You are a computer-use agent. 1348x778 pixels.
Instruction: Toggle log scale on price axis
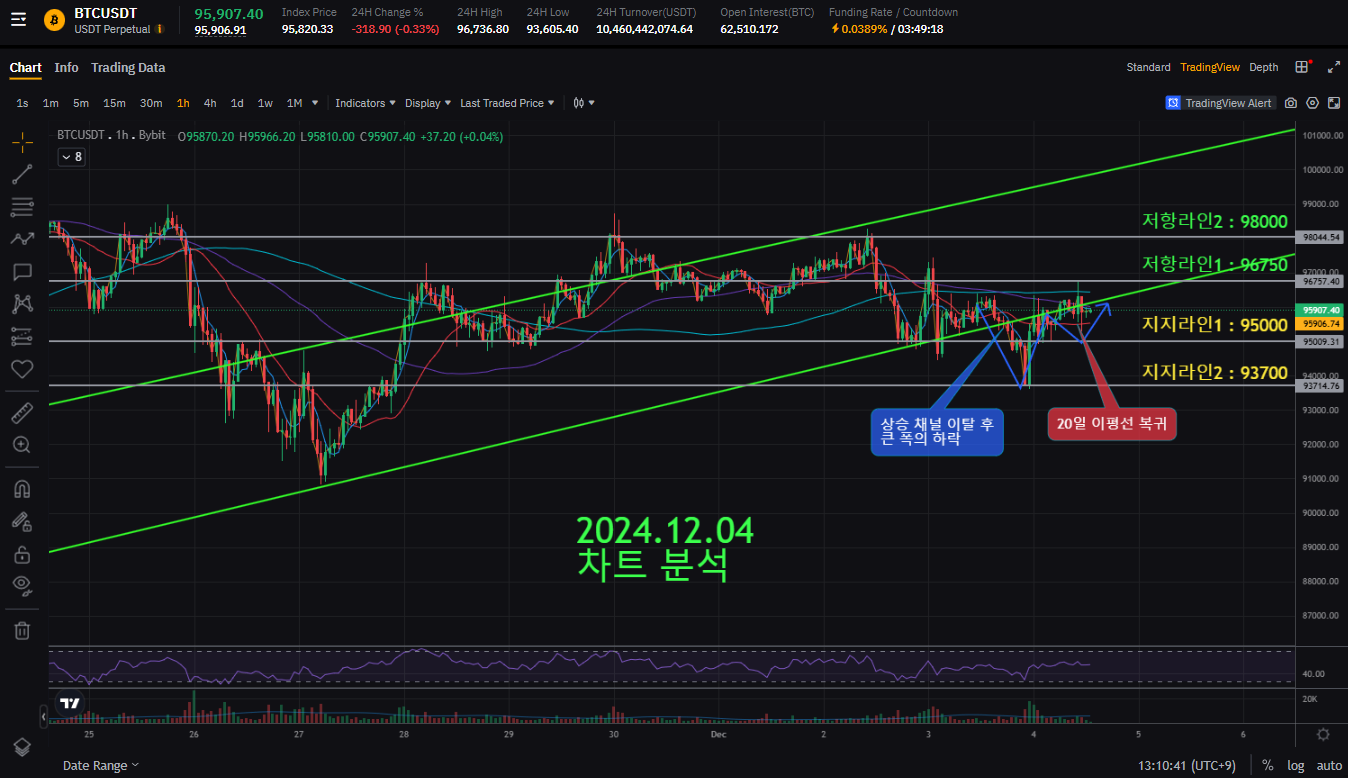tap(1296, 765)
